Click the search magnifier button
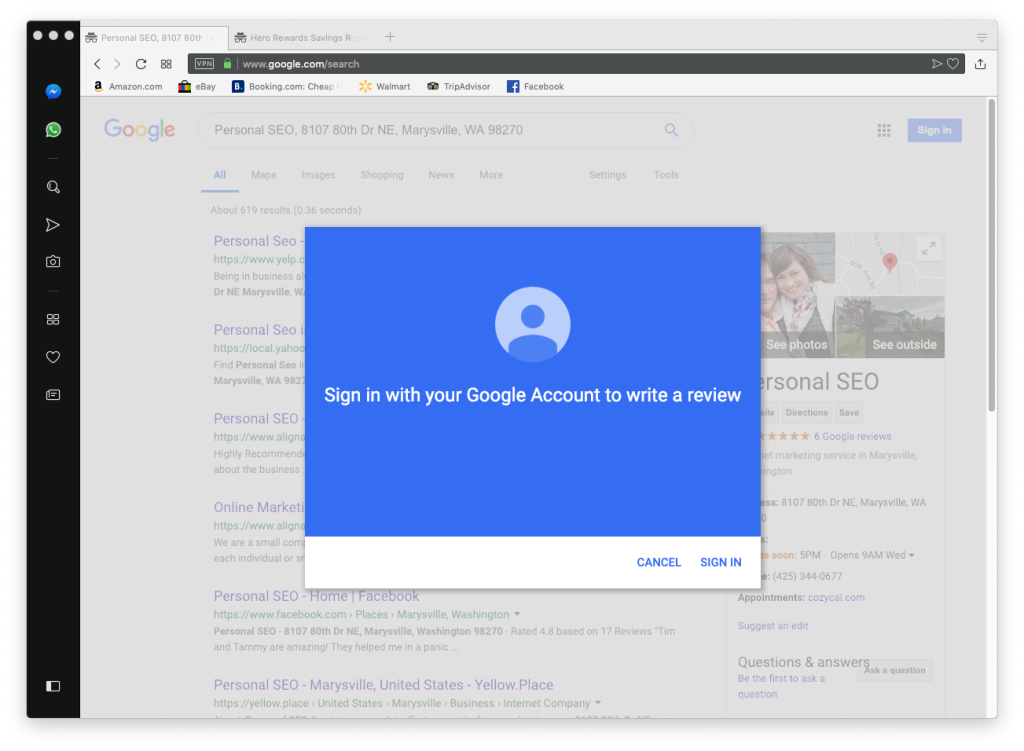The width and height of the screenshot is (1024, 751). coord(671,130)
